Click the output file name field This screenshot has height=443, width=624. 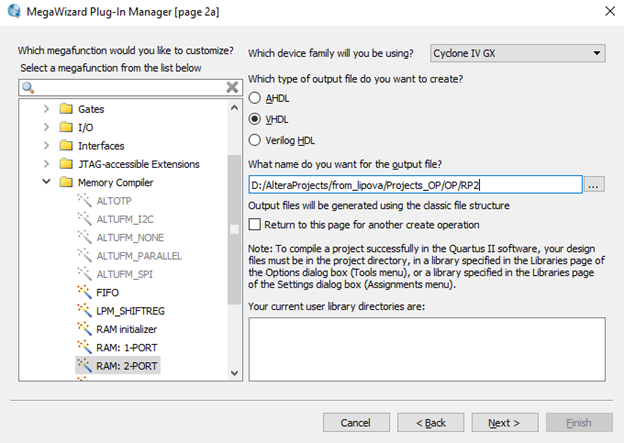click(x=415, y=184)
